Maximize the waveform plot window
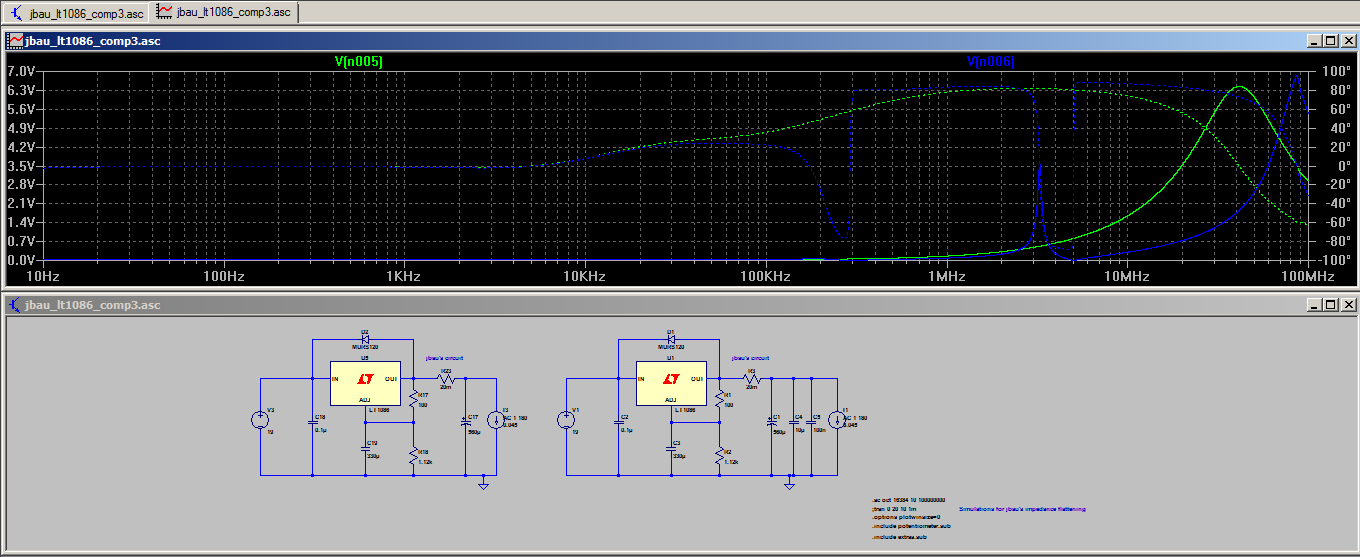 (1329, 41)
